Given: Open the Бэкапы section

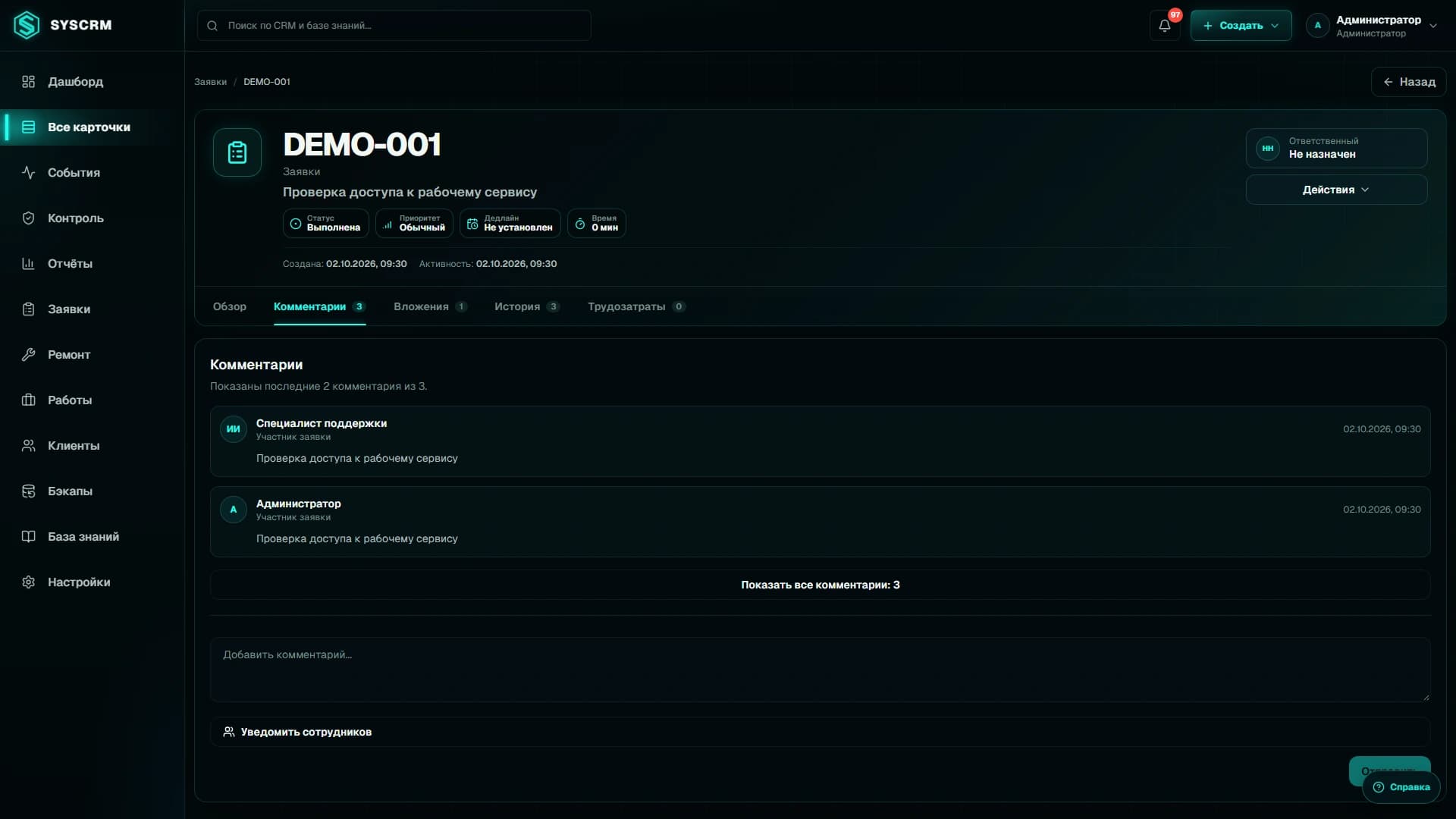Looking at the screenshot, I should click(92, 491).
